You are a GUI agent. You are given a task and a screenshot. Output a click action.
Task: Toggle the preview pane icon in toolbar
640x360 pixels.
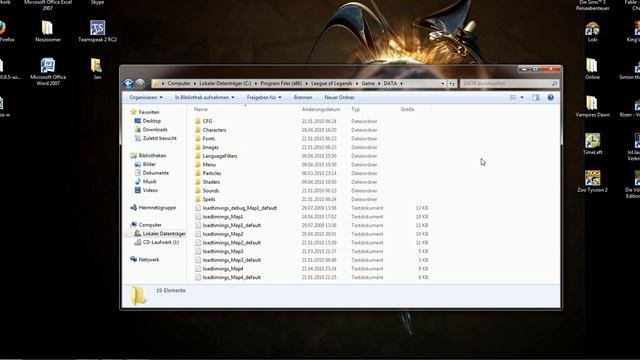coord(536,98)
